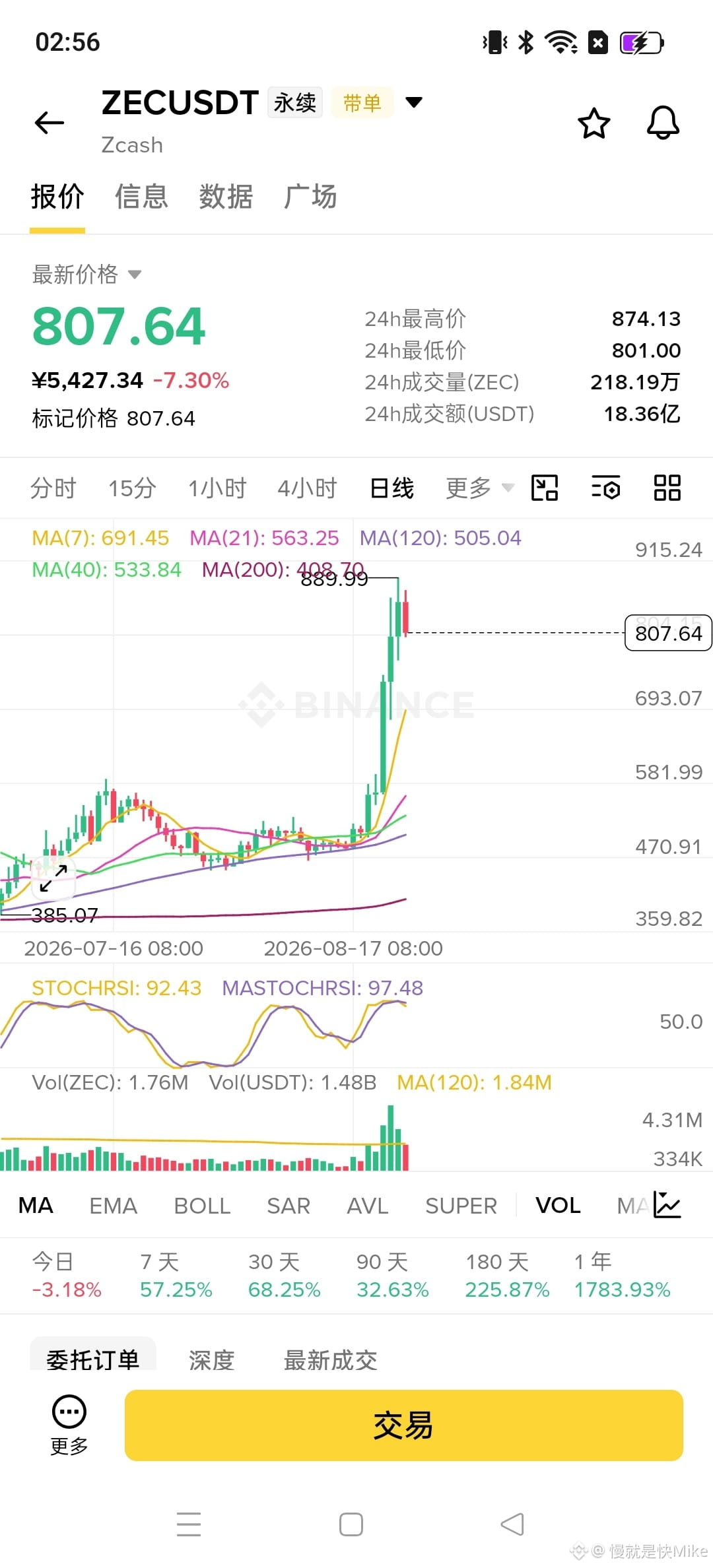Tap the 带单 copy trading badge

362,103
